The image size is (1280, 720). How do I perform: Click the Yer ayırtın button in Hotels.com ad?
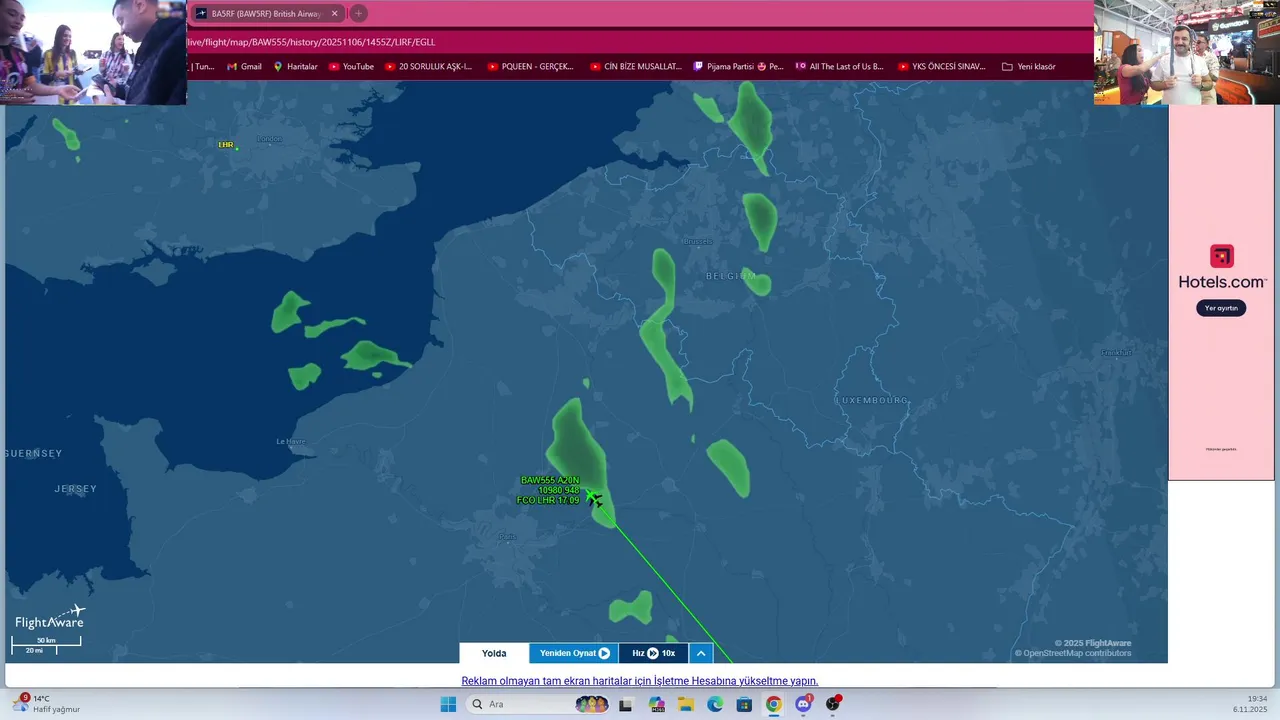(1221, 308)
